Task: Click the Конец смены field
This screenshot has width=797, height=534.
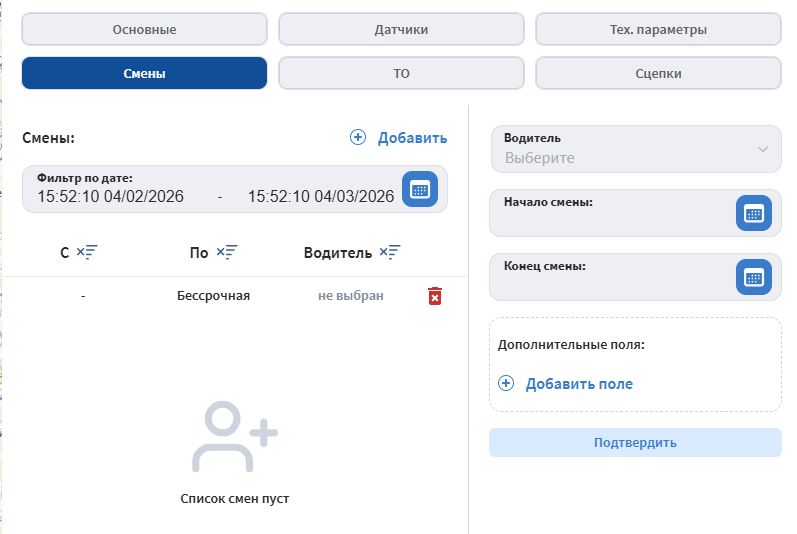Action: [635, 277]
